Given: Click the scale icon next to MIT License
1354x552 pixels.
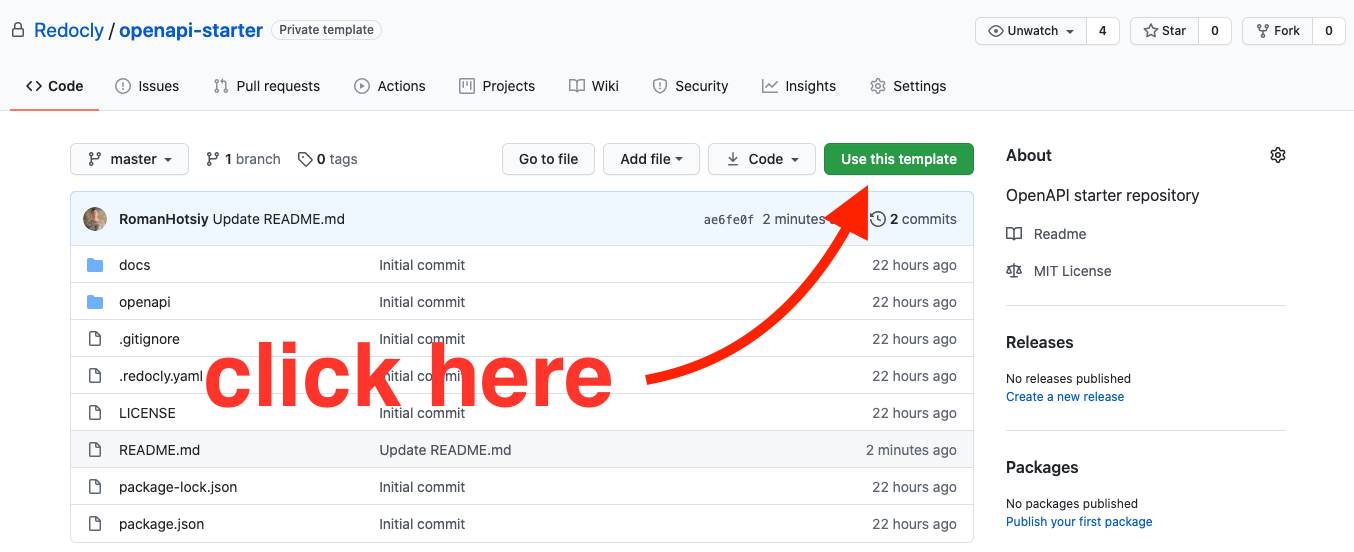Looking at the screenshot, I should point(1014,271).
